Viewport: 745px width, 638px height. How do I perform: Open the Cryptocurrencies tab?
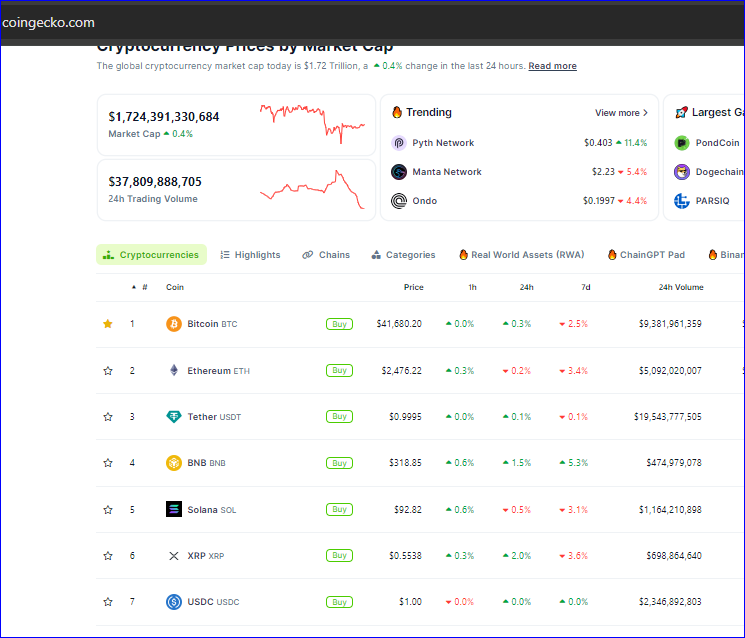click(x=151, y=255)
